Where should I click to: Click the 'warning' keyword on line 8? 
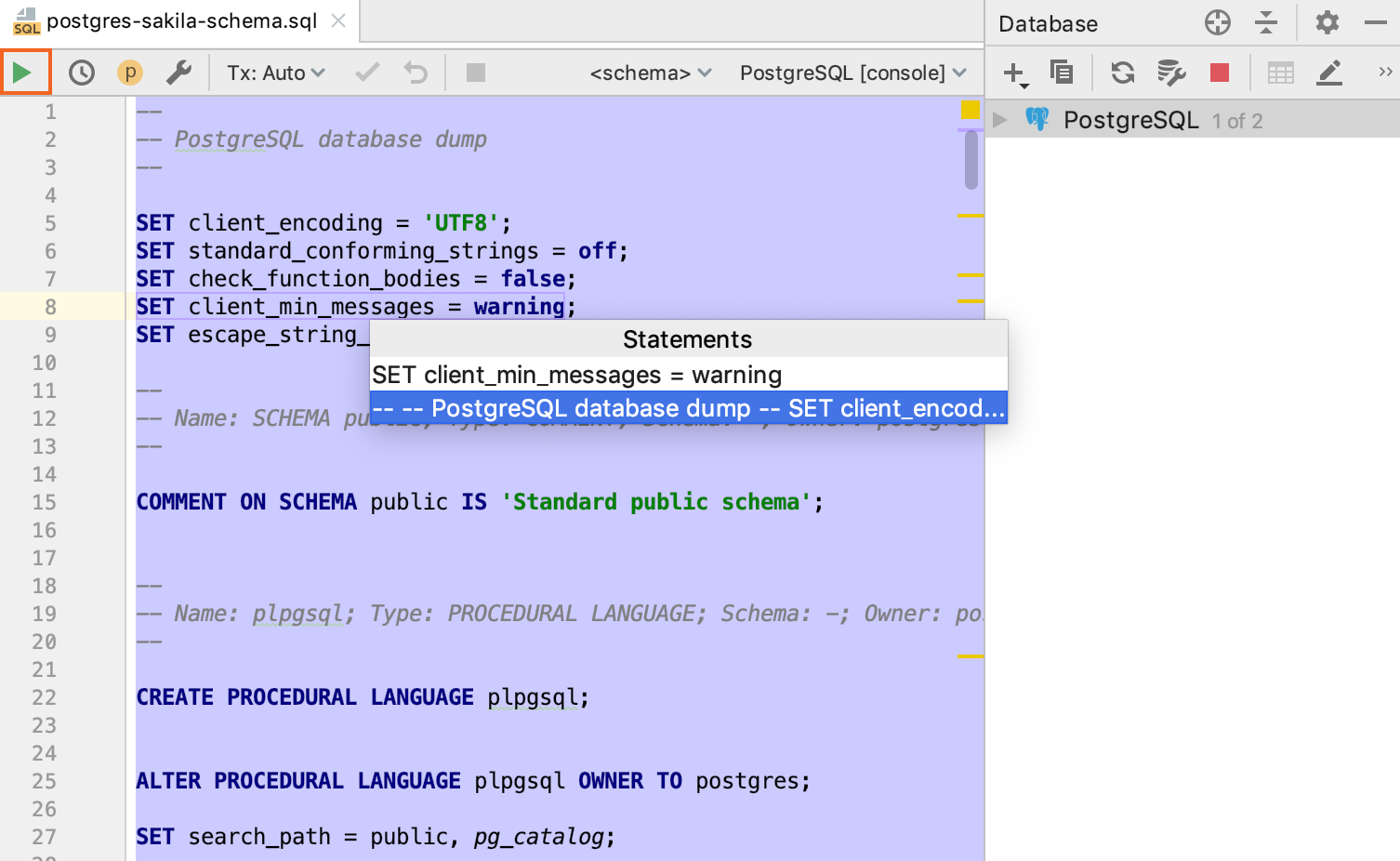coord(519,307)
